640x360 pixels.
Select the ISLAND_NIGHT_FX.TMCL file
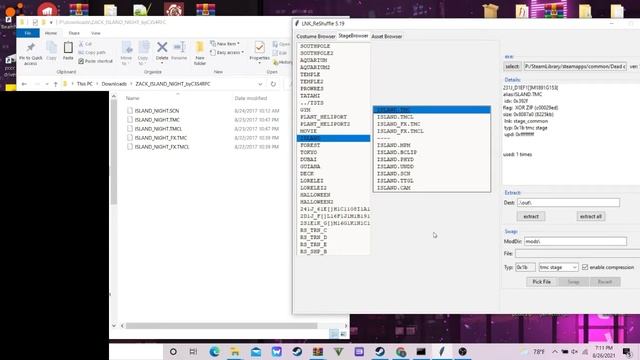[x=162, y=147]
